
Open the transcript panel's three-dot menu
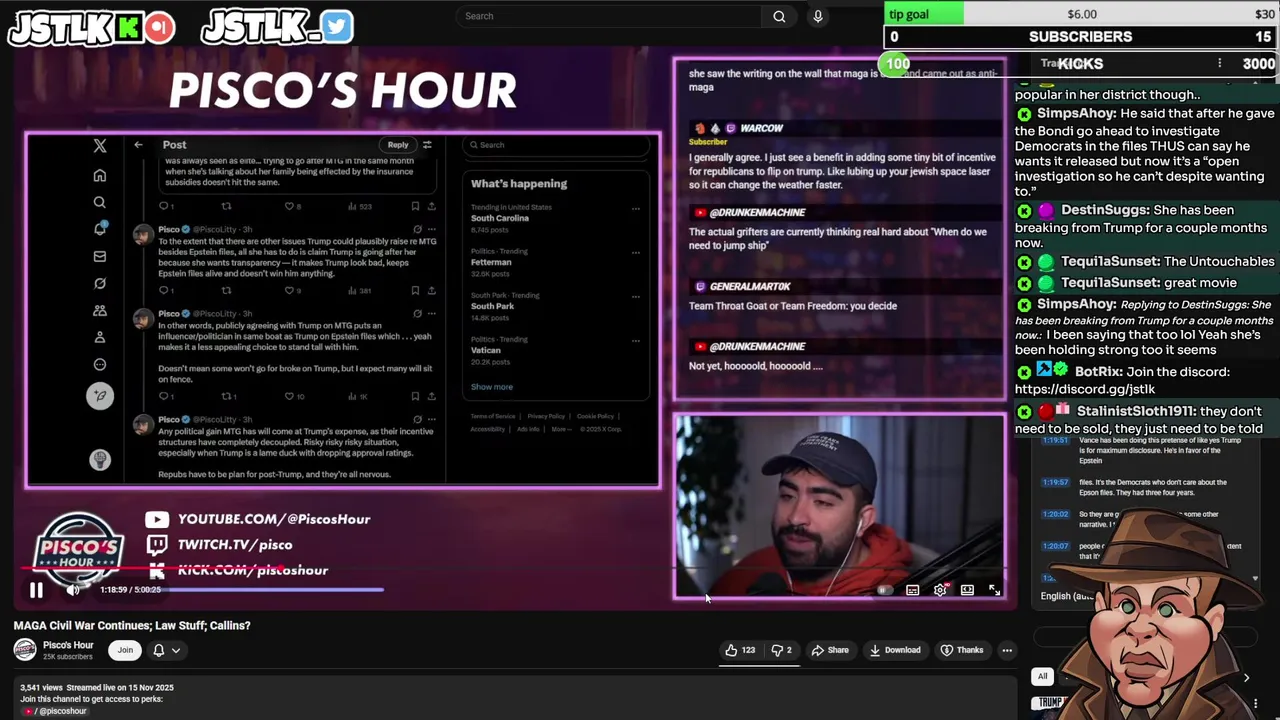(x=1219, y=63)
